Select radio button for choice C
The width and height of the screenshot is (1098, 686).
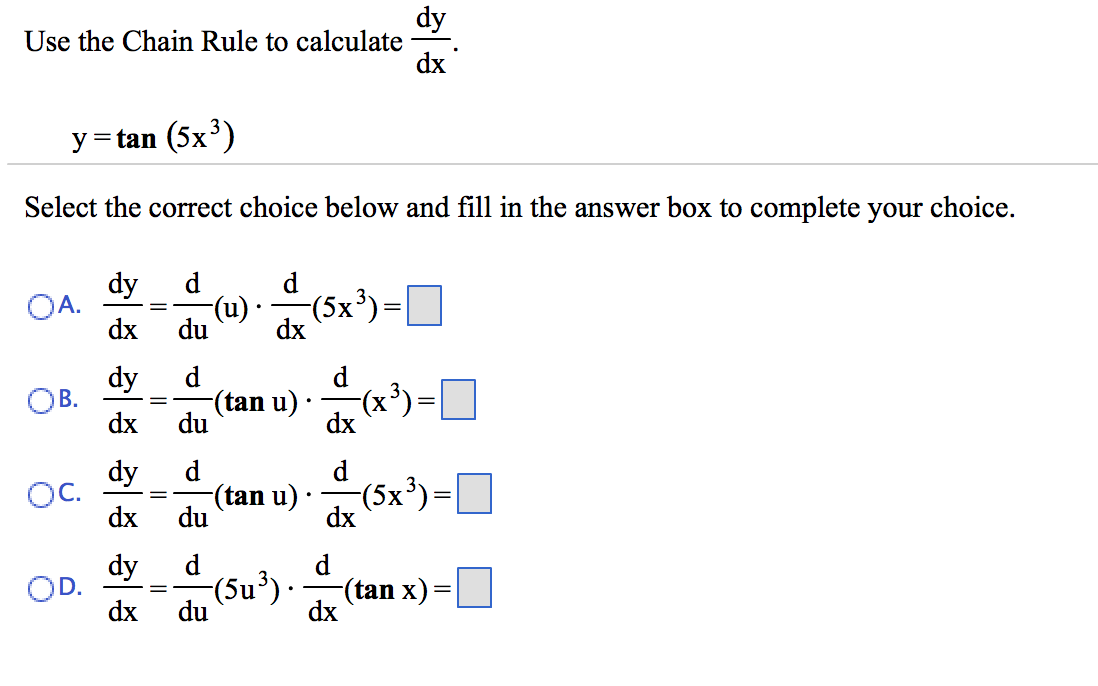pos(41,493)
